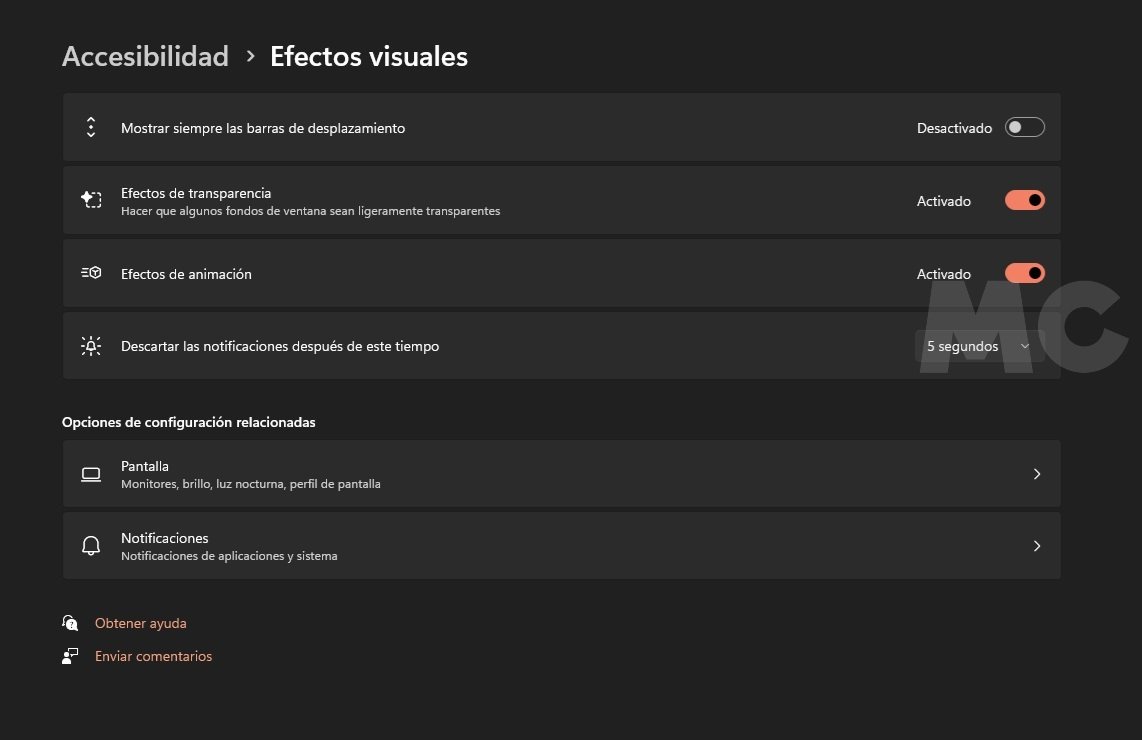
Task: Open the 5 segundos dropdown
Action: point(980,346)
